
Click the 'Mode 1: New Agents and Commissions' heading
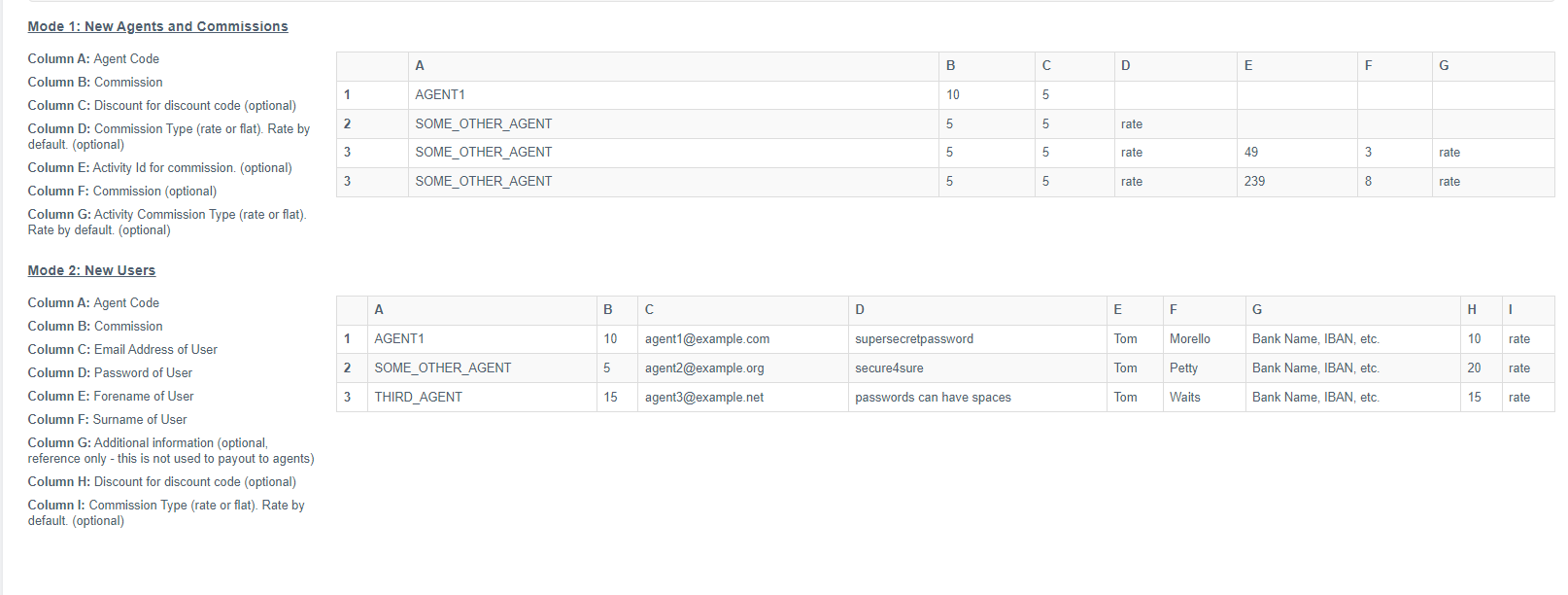click(157, 26)
